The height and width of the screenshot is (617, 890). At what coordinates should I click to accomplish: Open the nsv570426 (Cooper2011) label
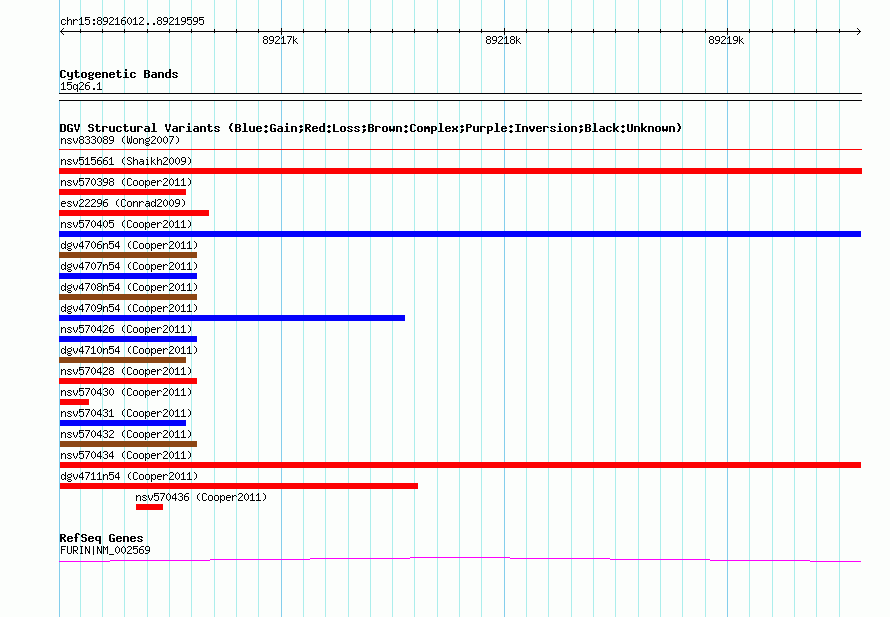[x=126, y=329]
